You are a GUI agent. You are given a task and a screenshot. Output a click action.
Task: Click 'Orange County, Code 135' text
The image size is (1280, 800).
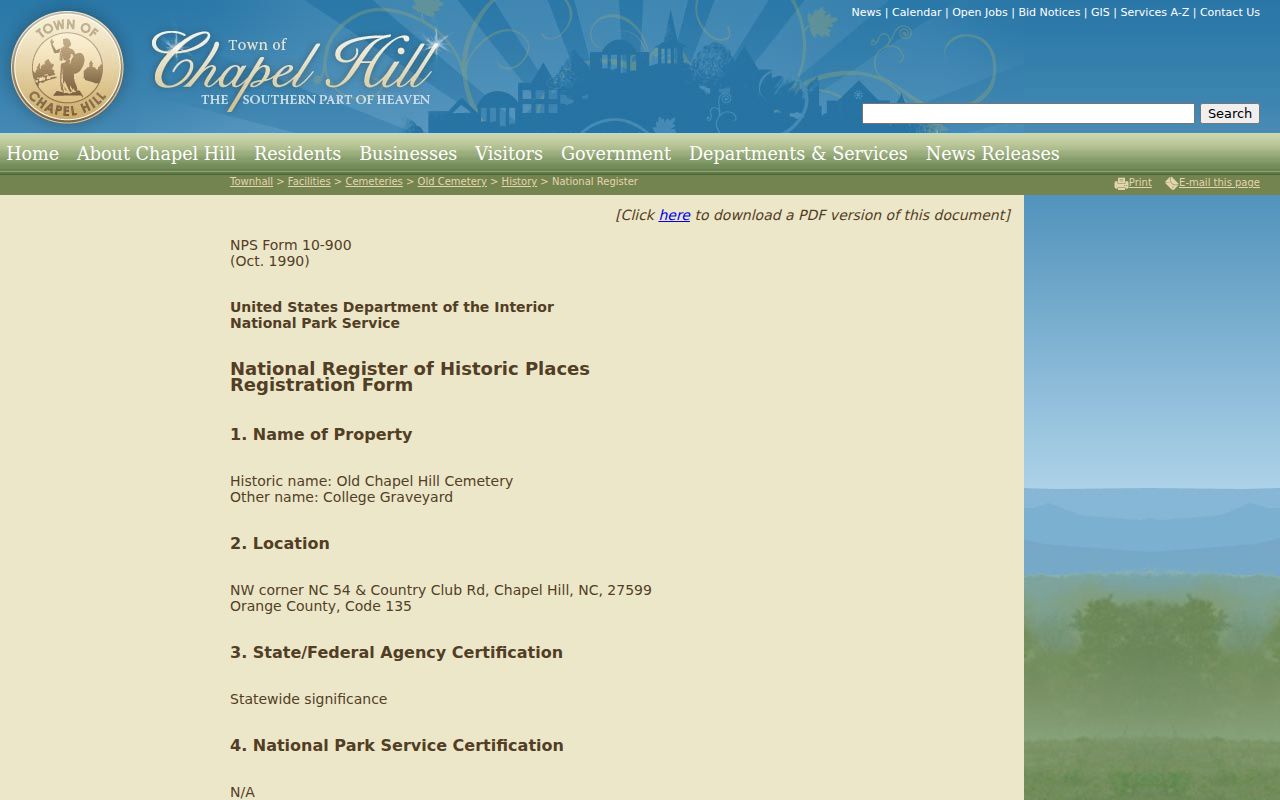[x=321, y=606]
